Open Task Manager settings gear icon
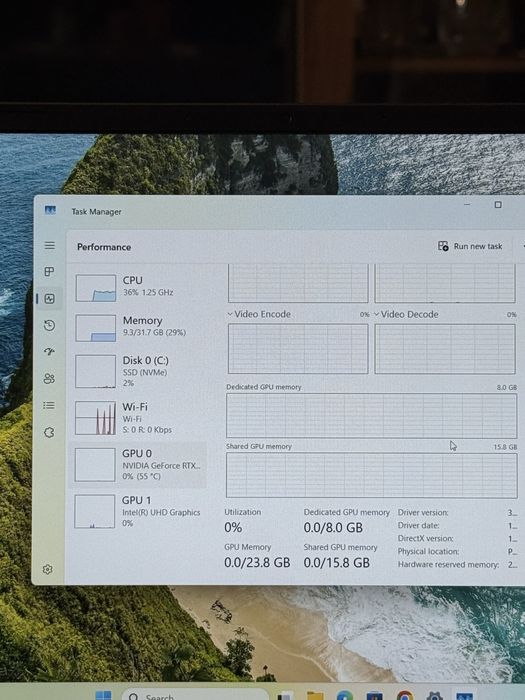 pyautogui.click(x=48, y=569)
